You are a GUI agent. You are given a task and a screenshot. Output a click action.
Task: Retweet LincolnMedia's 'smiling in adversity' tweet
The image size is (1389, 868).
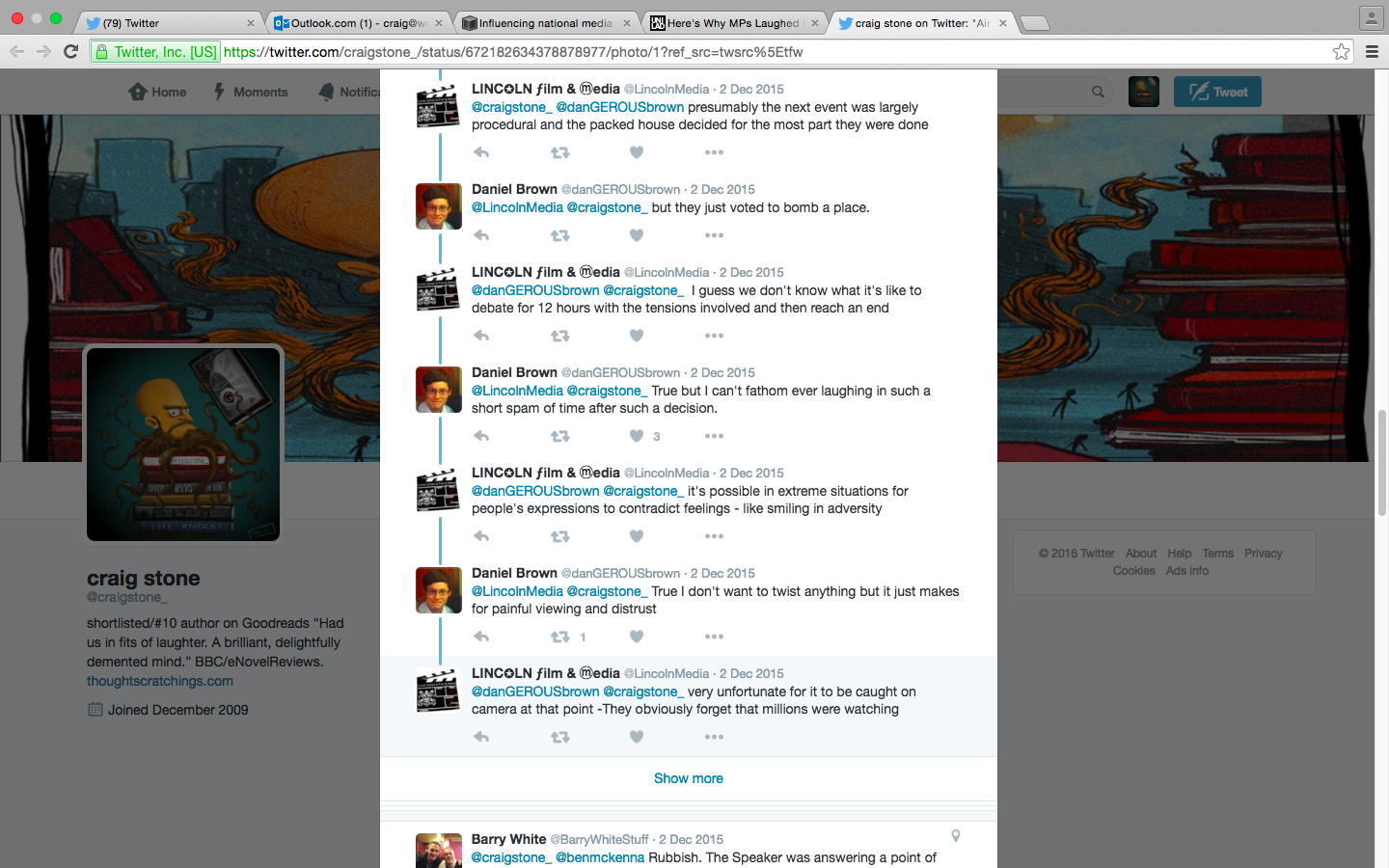click(x=559, y=536)
